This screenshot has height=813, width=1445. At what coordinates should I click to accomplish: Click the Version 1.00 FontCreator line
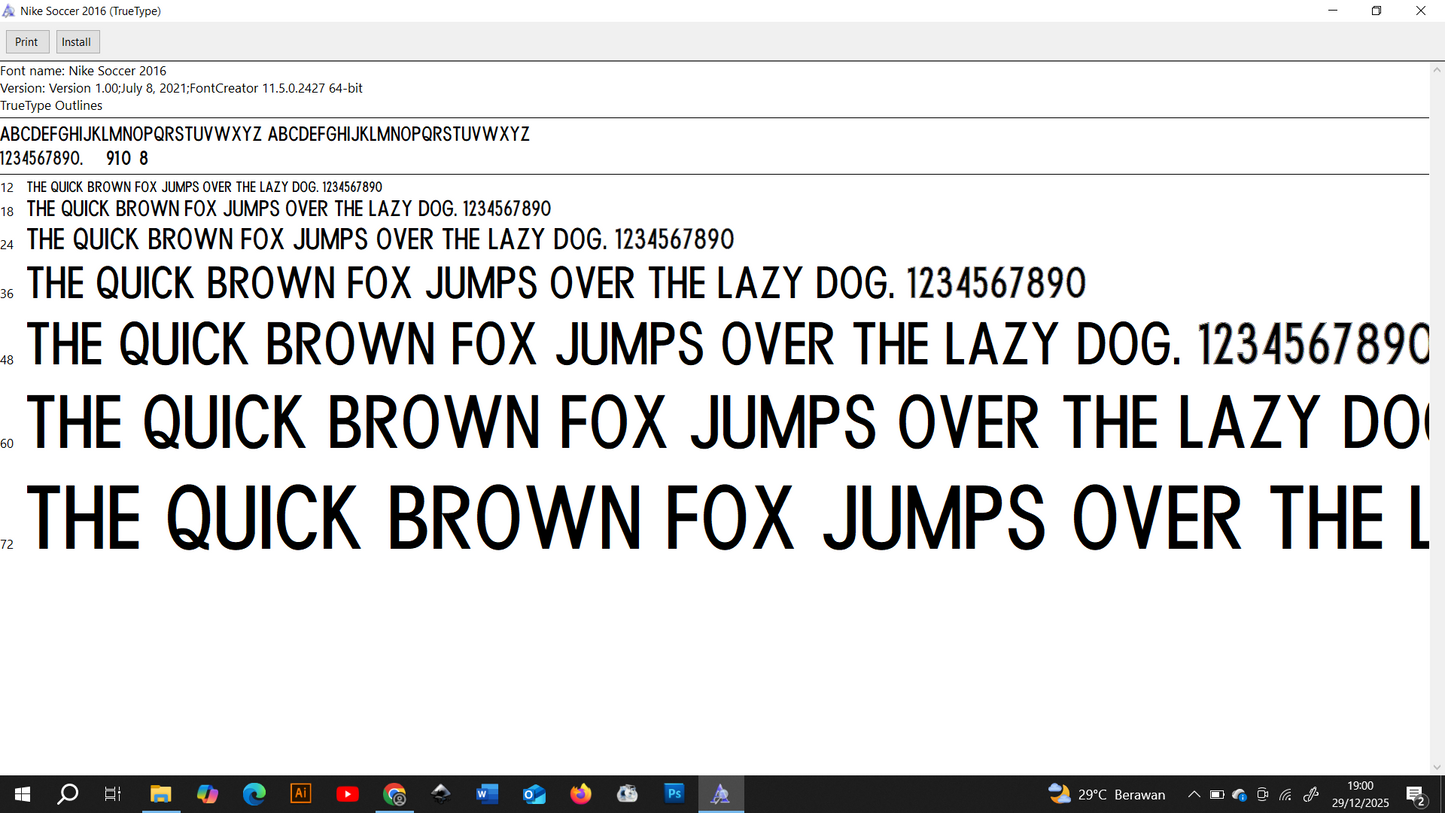point(181,88)
